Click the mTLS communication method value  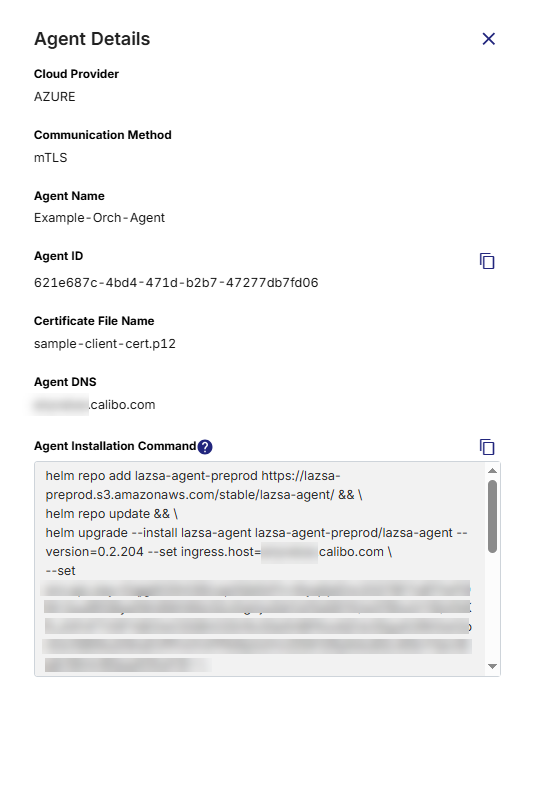pyautogui.click(x=51, y=158)
